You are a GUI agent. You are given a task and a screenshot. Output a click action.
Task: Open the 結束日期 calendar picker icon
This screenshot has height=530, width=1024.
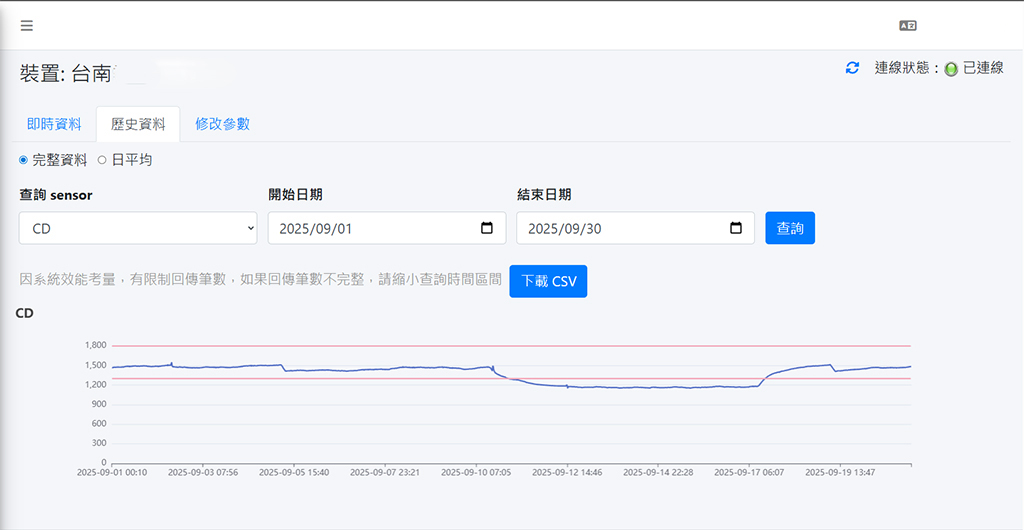click(x=736, y=228)
